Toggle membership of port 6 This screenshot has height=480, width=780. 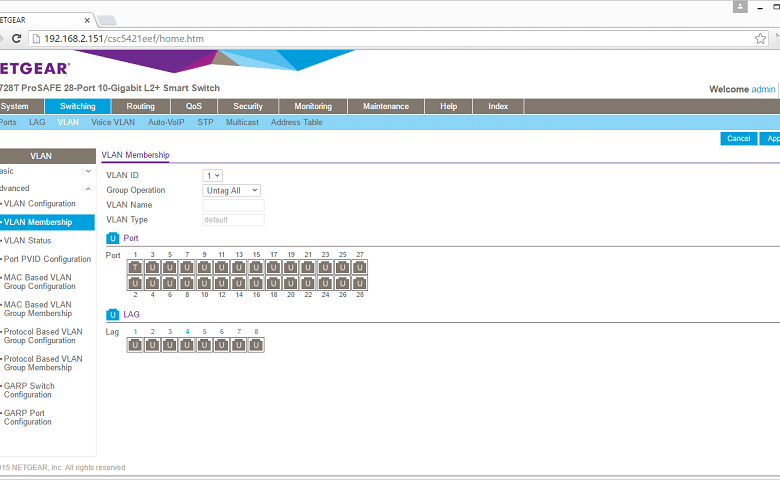point(170,284)
